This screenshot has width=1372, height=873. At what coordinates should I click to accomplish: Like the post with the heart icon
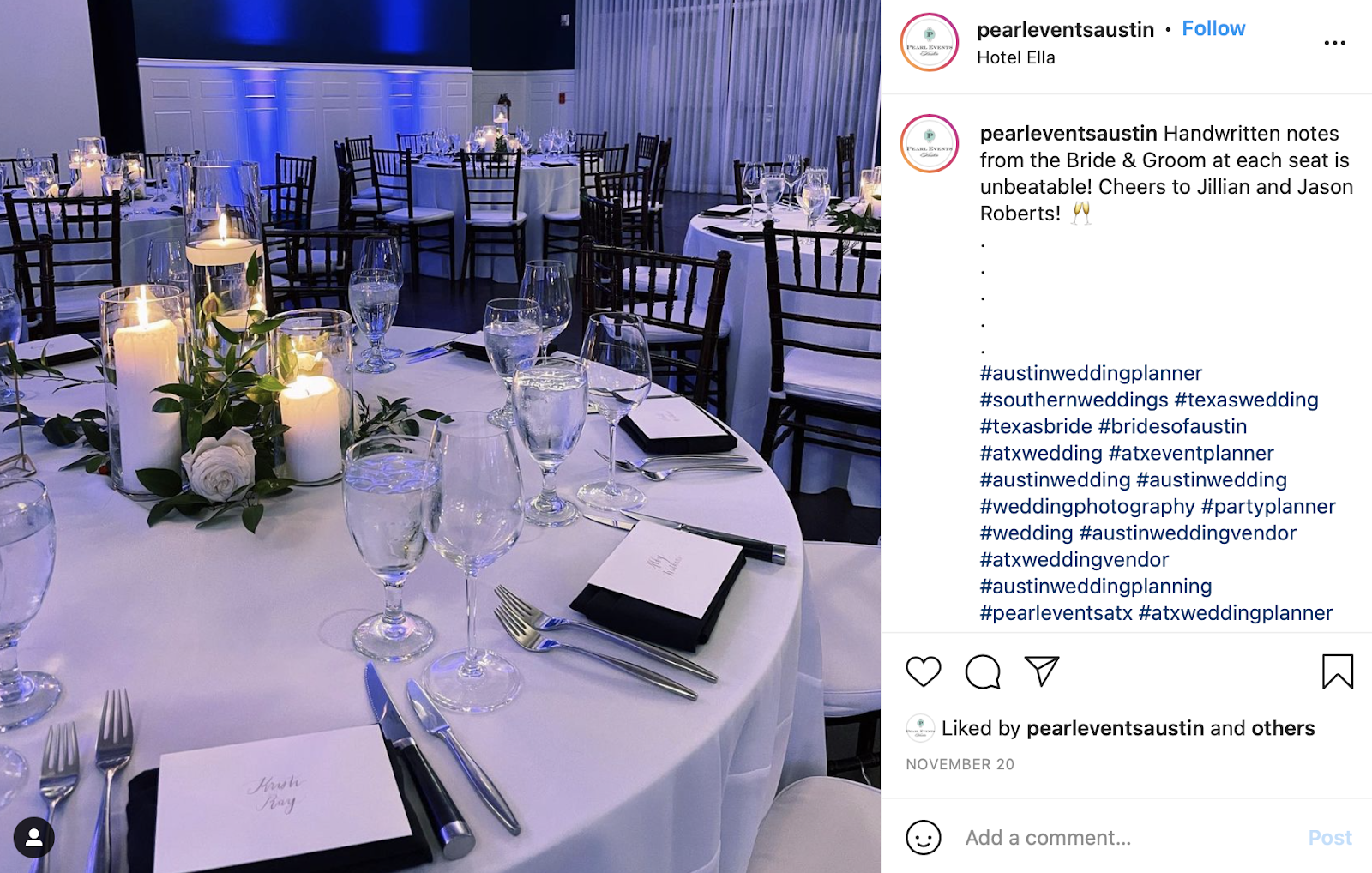click(x=924, y=671)
